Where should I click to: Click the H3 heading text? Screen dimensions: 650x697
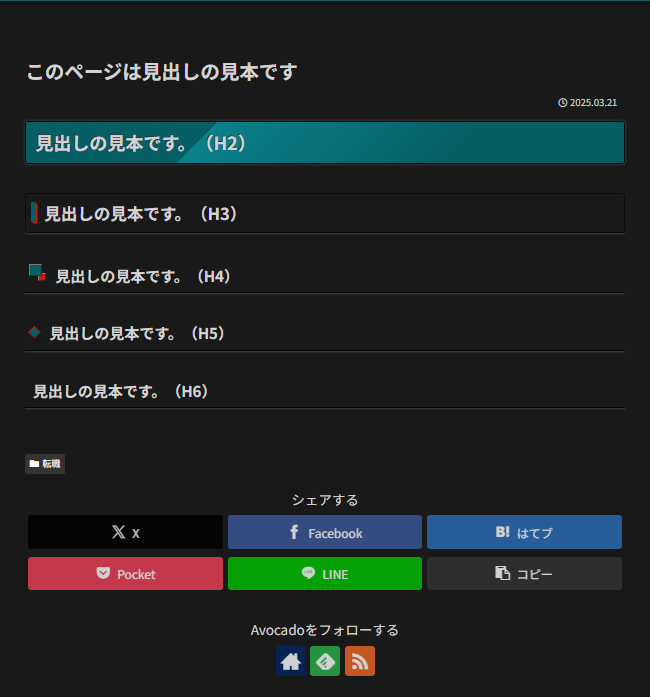(x=141, y=214)
